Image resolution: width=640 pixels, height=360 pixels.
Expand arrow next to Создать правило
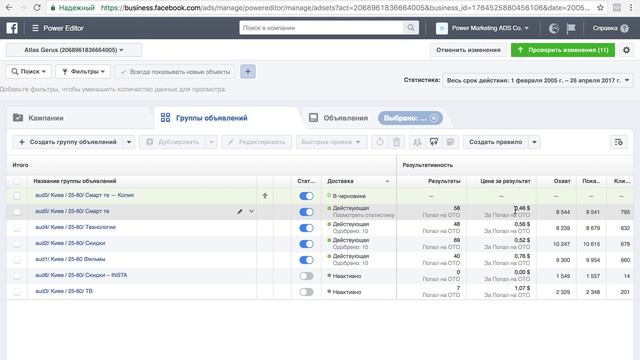[x=534, y=142]
